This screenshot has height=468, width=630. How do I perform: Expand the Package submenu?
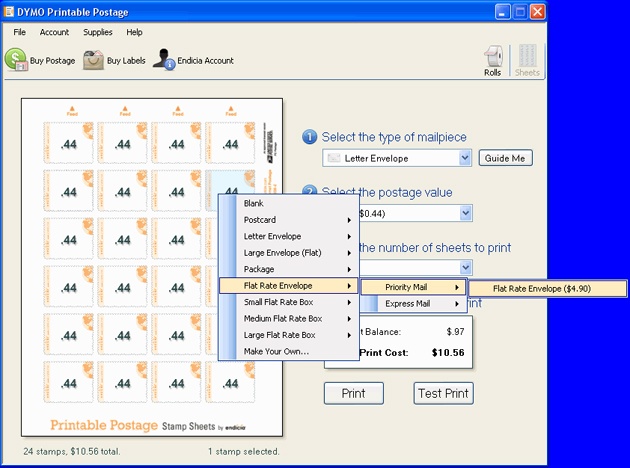(x=288, y=269)
